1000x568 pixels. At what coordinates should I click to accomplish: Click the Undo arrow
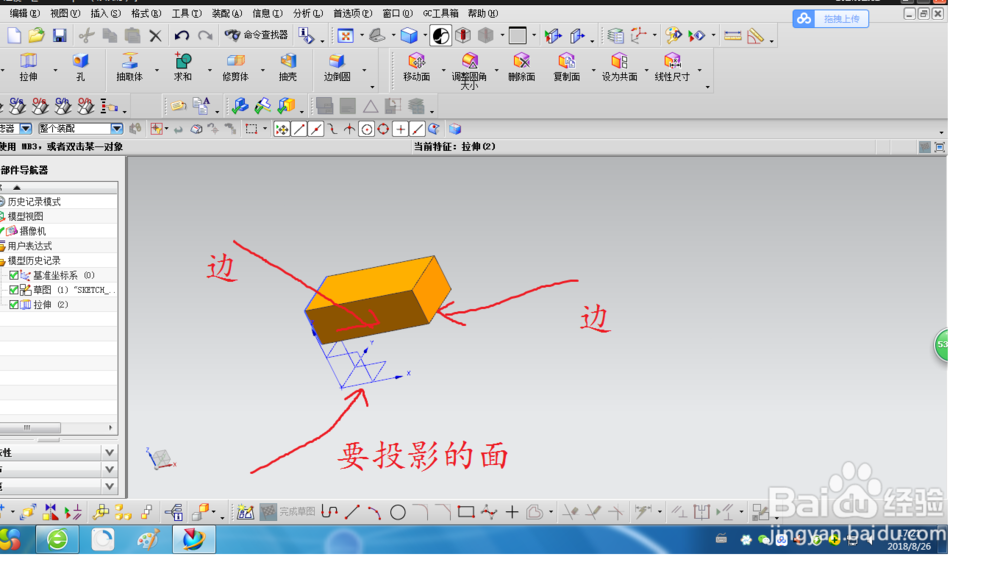coord(182,36)
